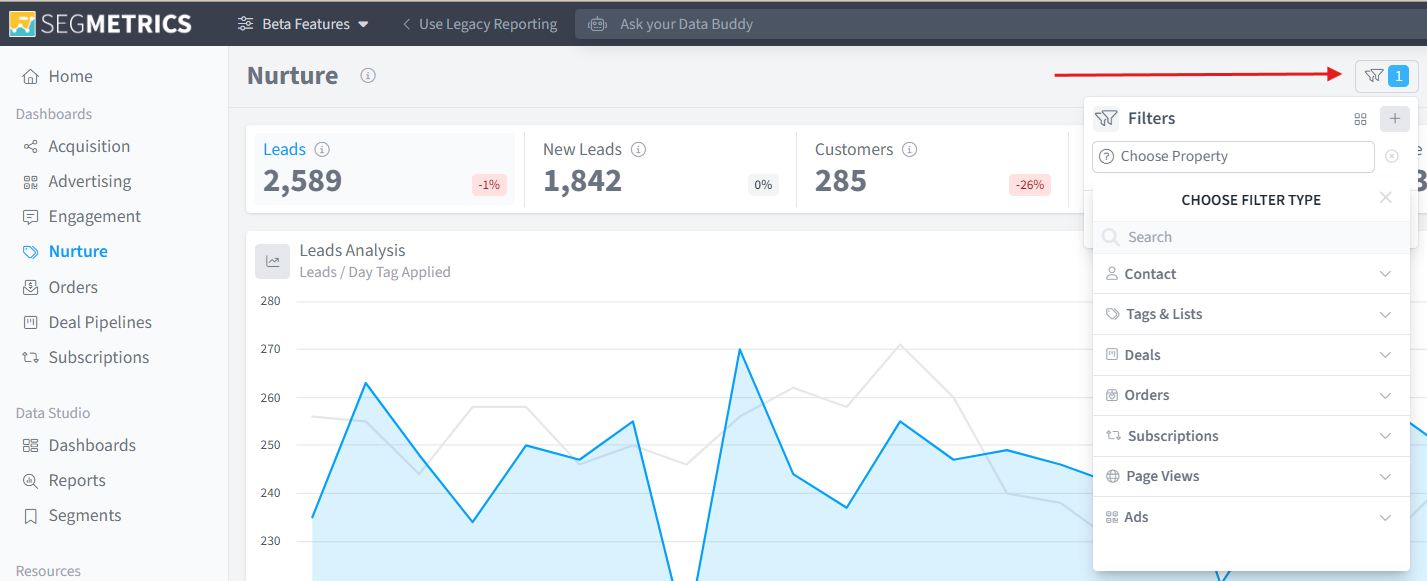This screenshot has height=581, width=1427.
Task: Click the Reports magnifier icon
Action: (31, 481)
